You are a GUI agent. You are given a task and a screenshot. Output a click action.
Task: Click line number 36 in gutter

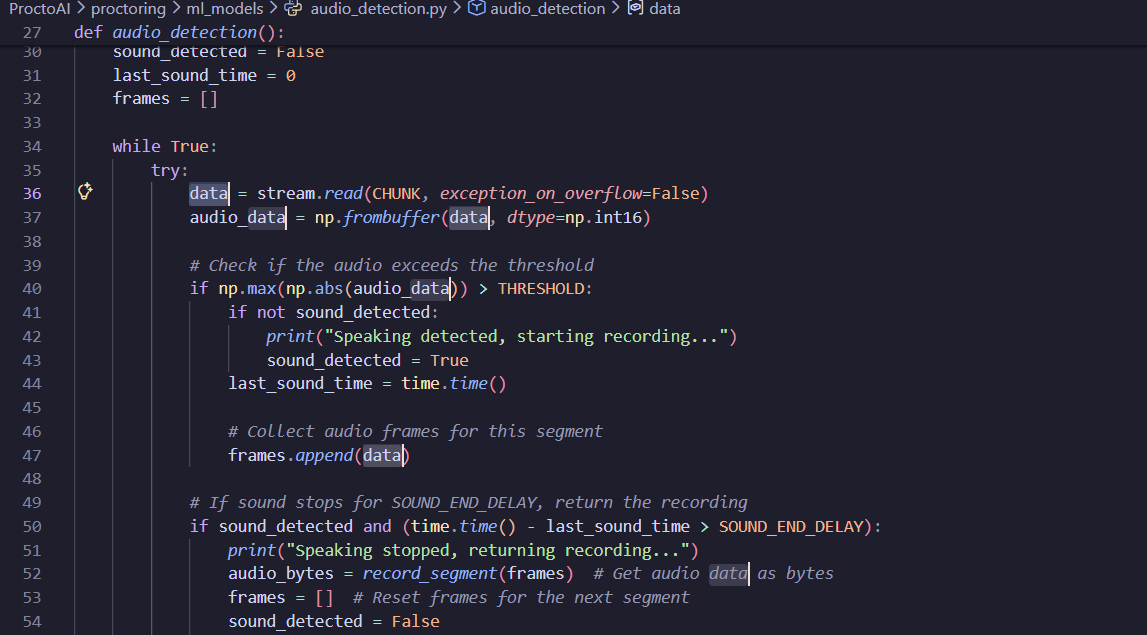click(31, 194)
